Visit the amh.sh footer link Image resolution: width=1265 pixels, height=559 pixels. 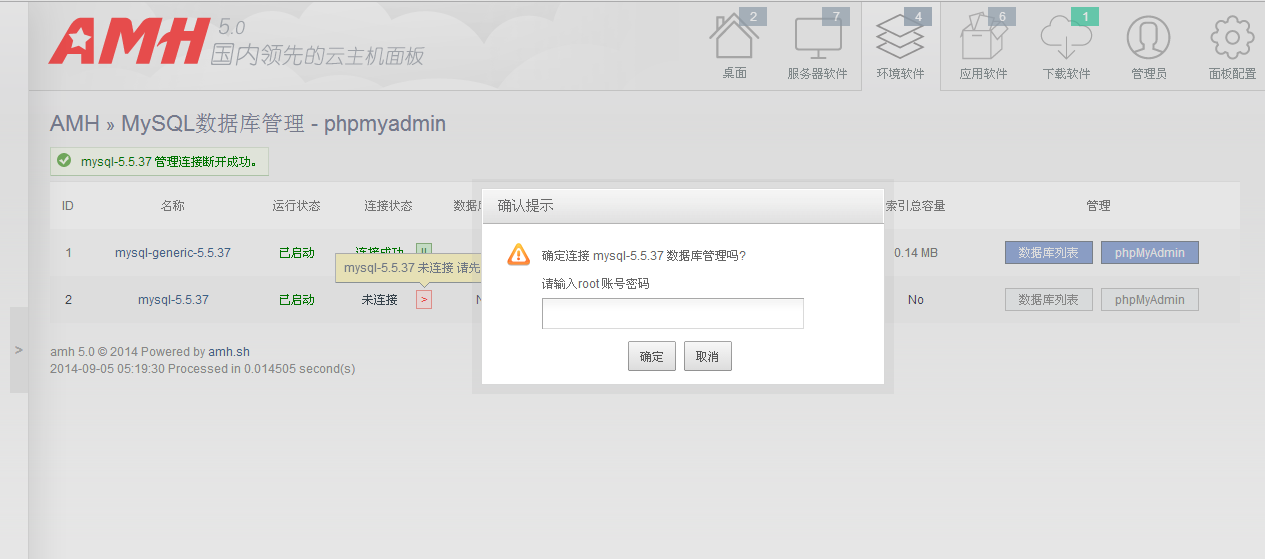point(229,352)
